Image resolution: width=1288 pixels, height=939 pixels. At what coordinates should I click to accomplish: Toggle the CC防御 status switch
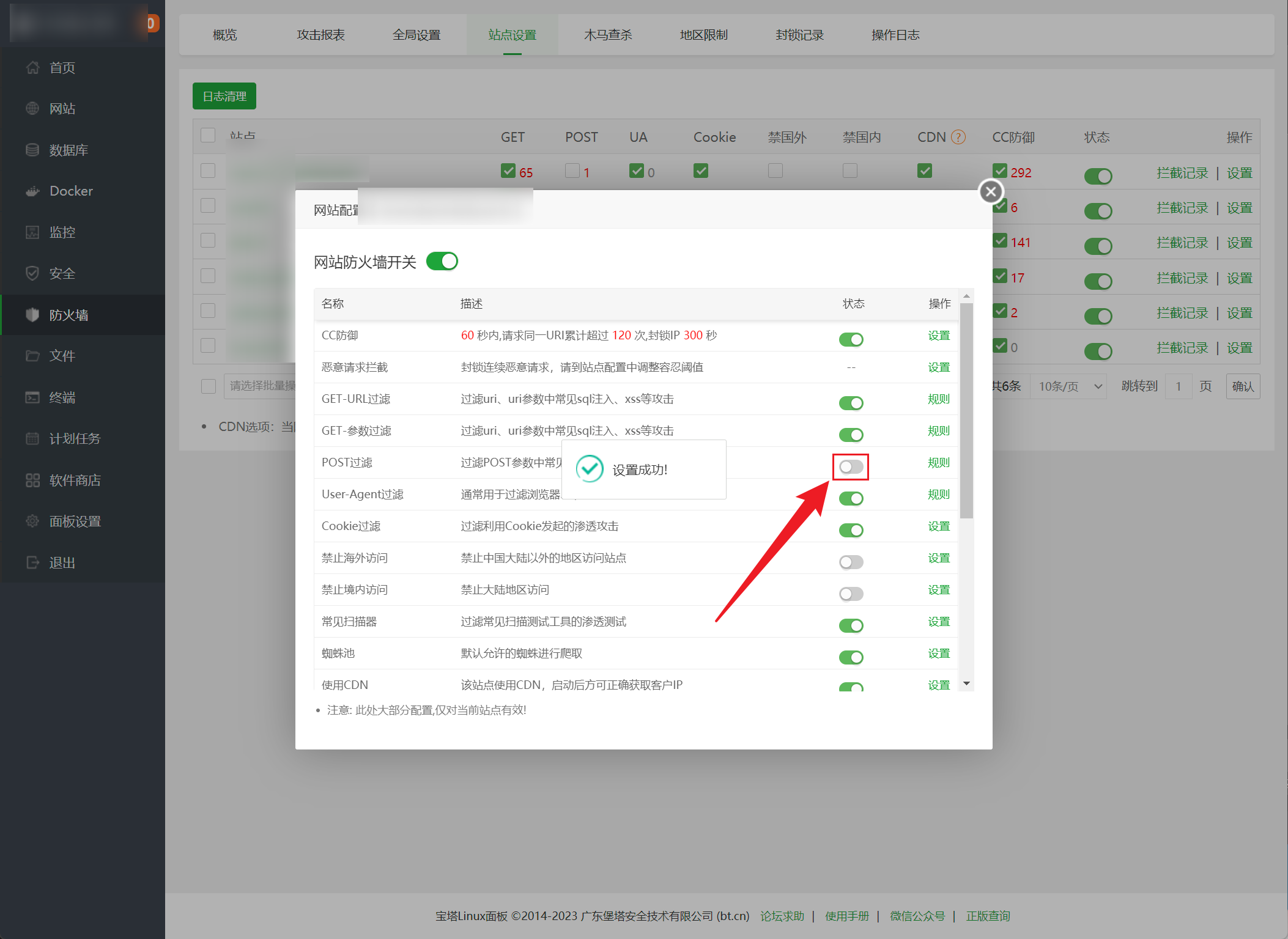pos(851,339)
